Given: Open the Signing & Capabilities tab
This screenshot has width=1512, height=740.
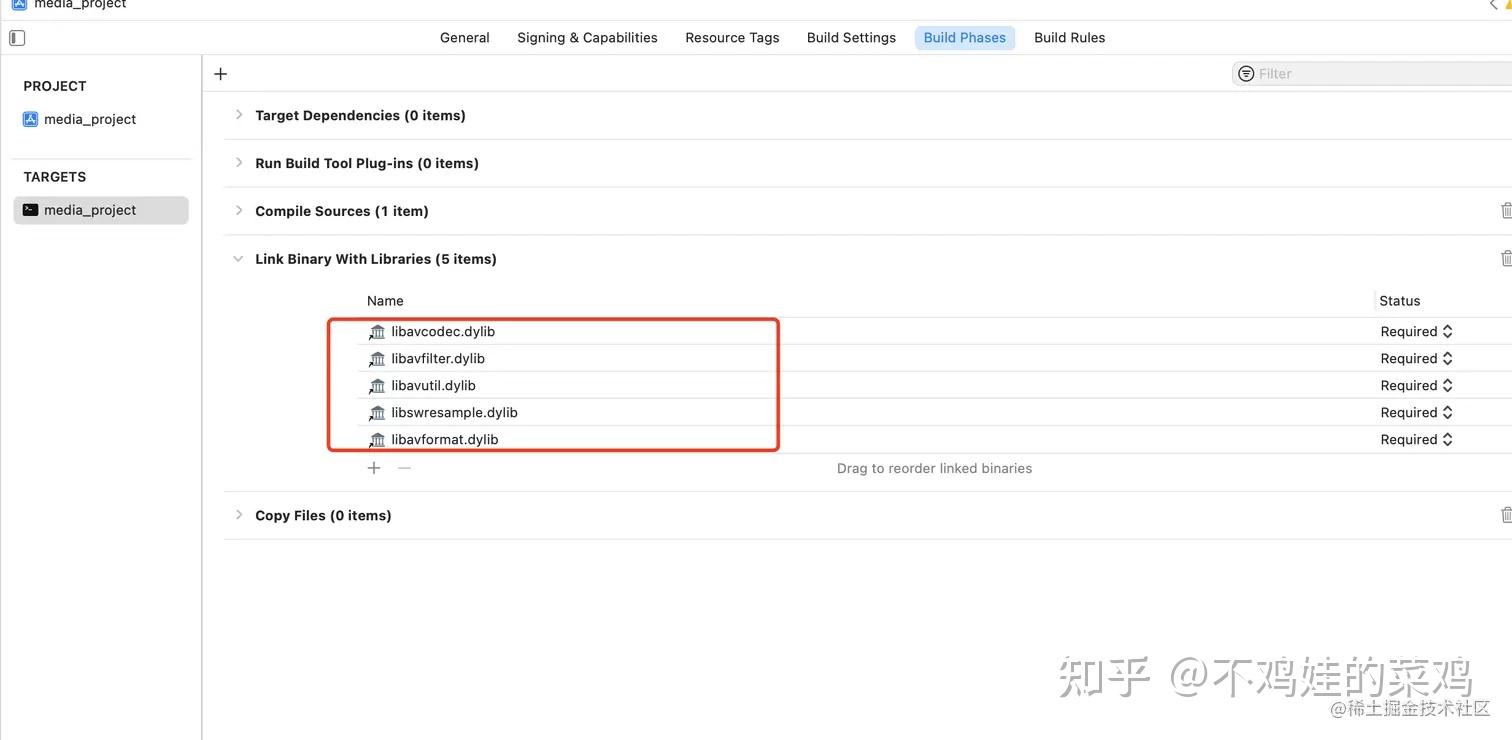Looking at the screenshot, I should [587, 37].
